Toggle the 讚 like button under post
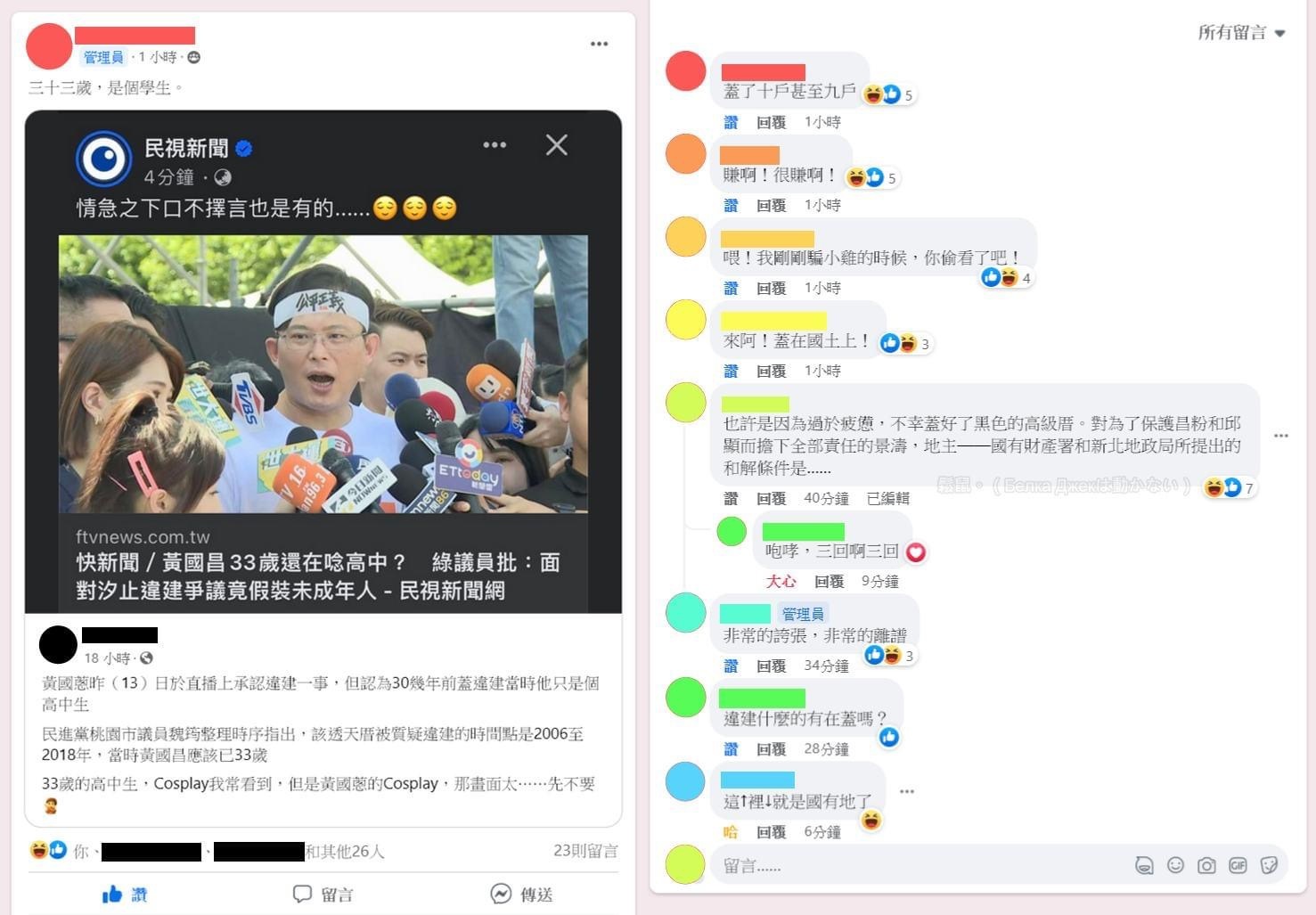 coord(125,894)
